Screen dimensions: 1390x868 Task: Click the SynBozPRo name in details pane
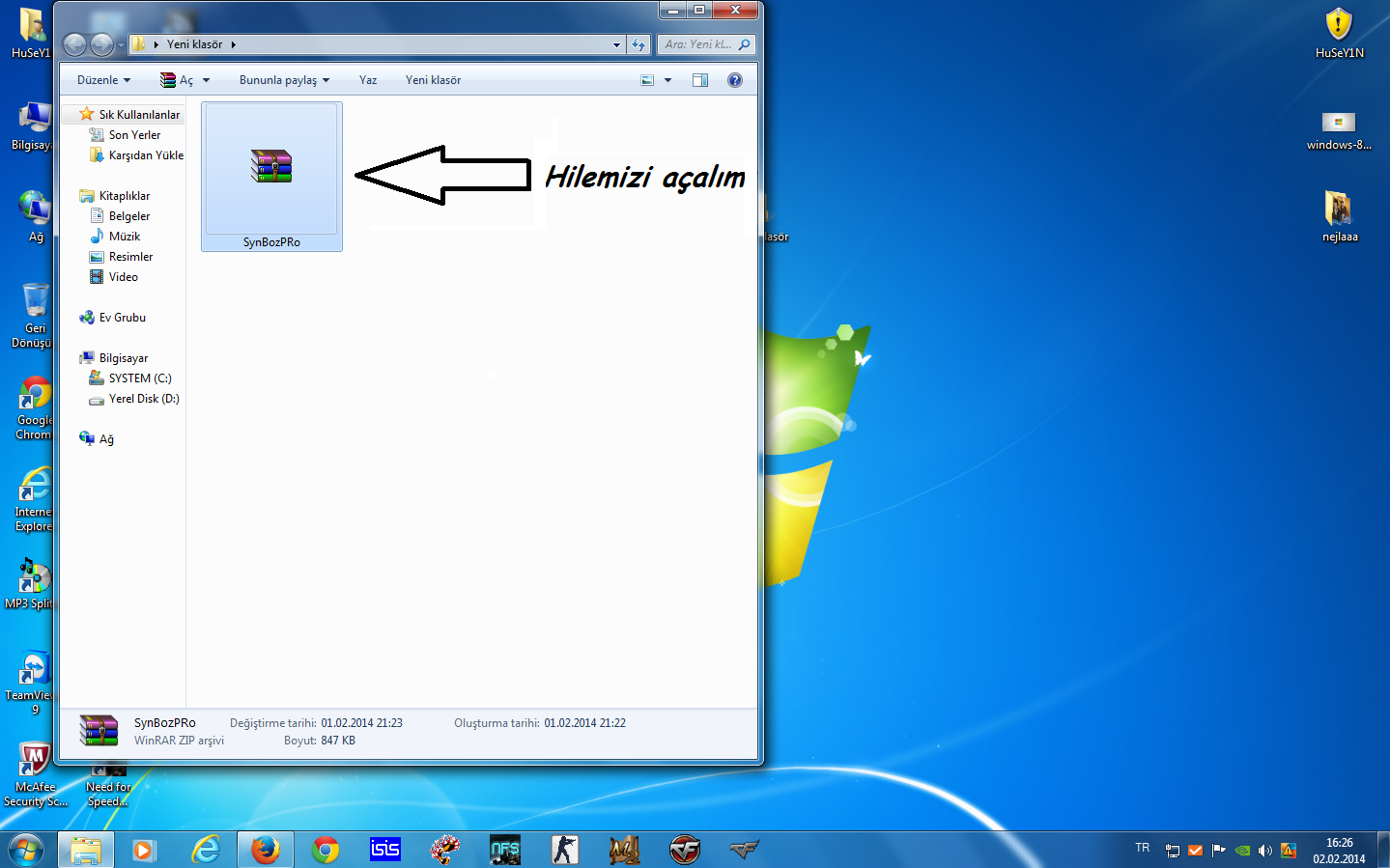[164, 723]
